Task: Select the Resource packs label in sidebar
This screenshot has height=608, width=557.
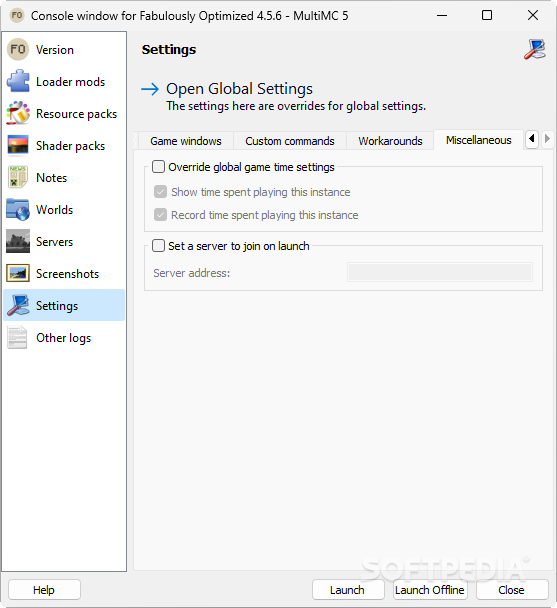Action: (76, 114)
